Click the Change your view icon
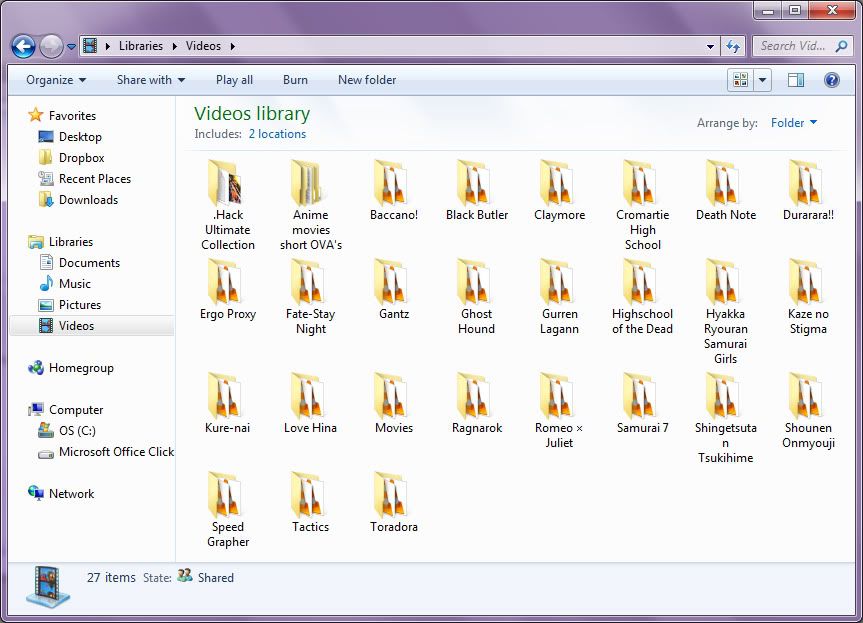Viewport: 863px width, 623px height. click(741, 80)
